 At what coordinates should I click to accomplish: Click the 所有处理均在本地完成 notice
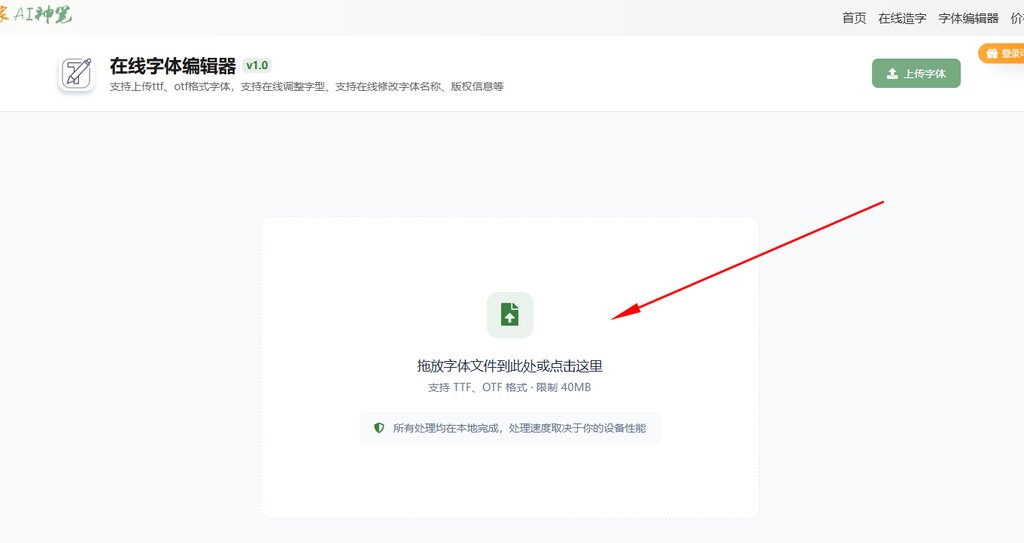[x=509, y=428]
